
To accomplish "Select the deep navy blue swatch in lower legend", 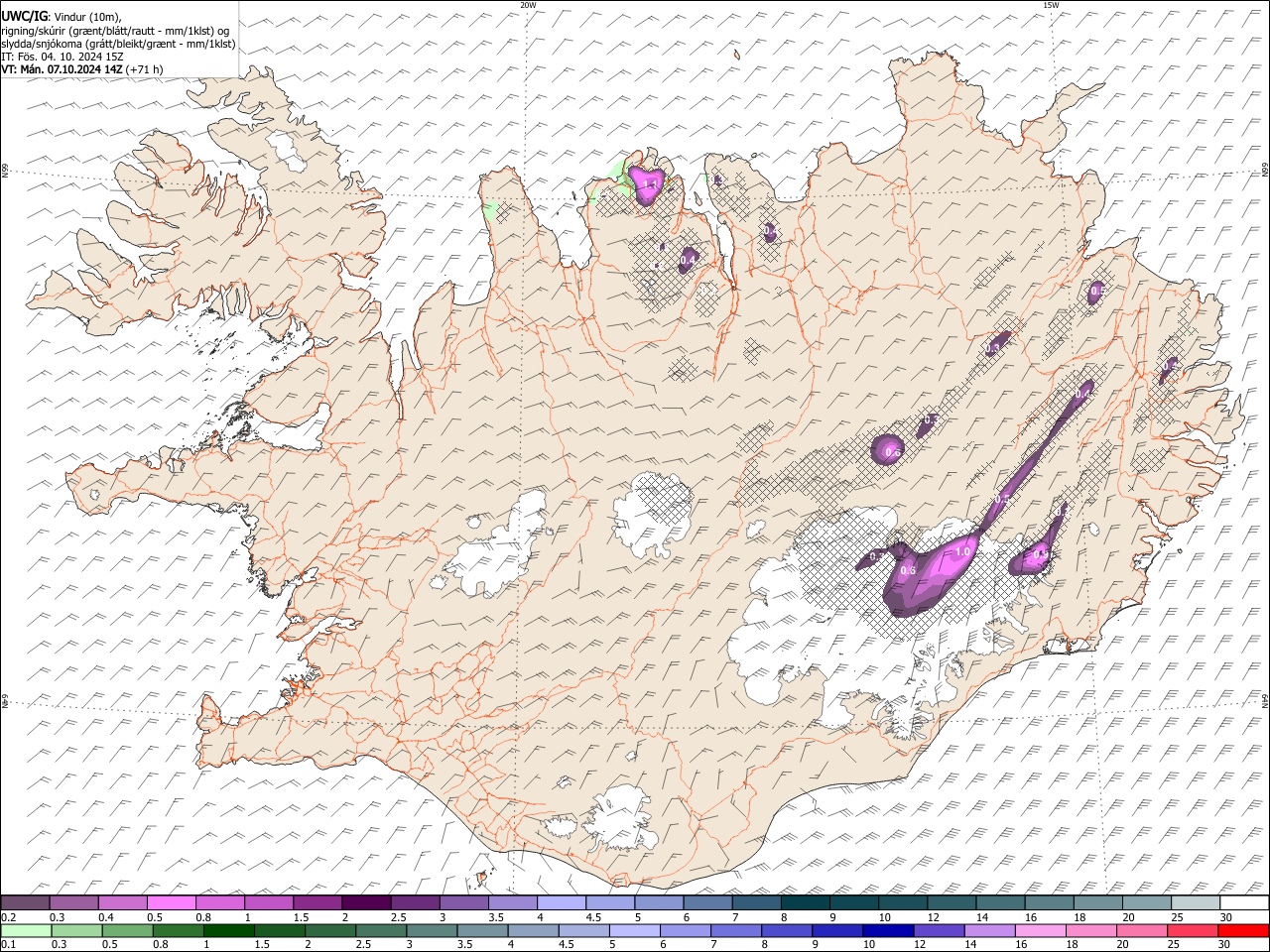I will click(x=887, y=930).
